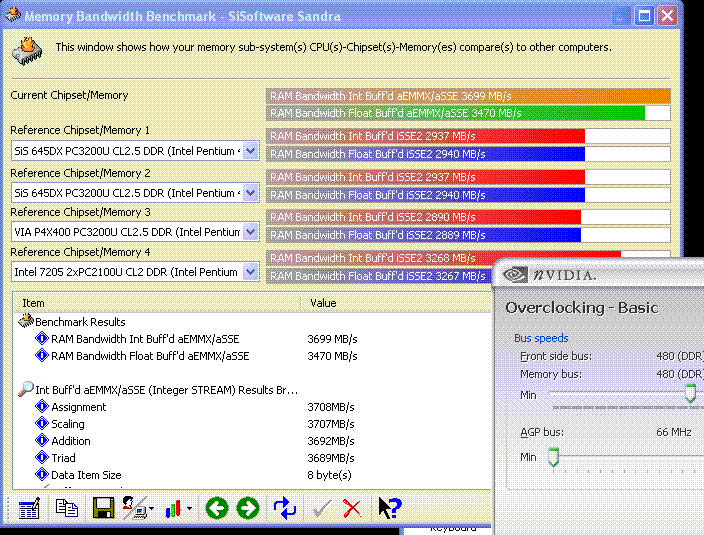Image resolution: width=704 pixels, height=535 pixels.
Task: Click the Memory bus slider handle
Action: tap(690, 394)
